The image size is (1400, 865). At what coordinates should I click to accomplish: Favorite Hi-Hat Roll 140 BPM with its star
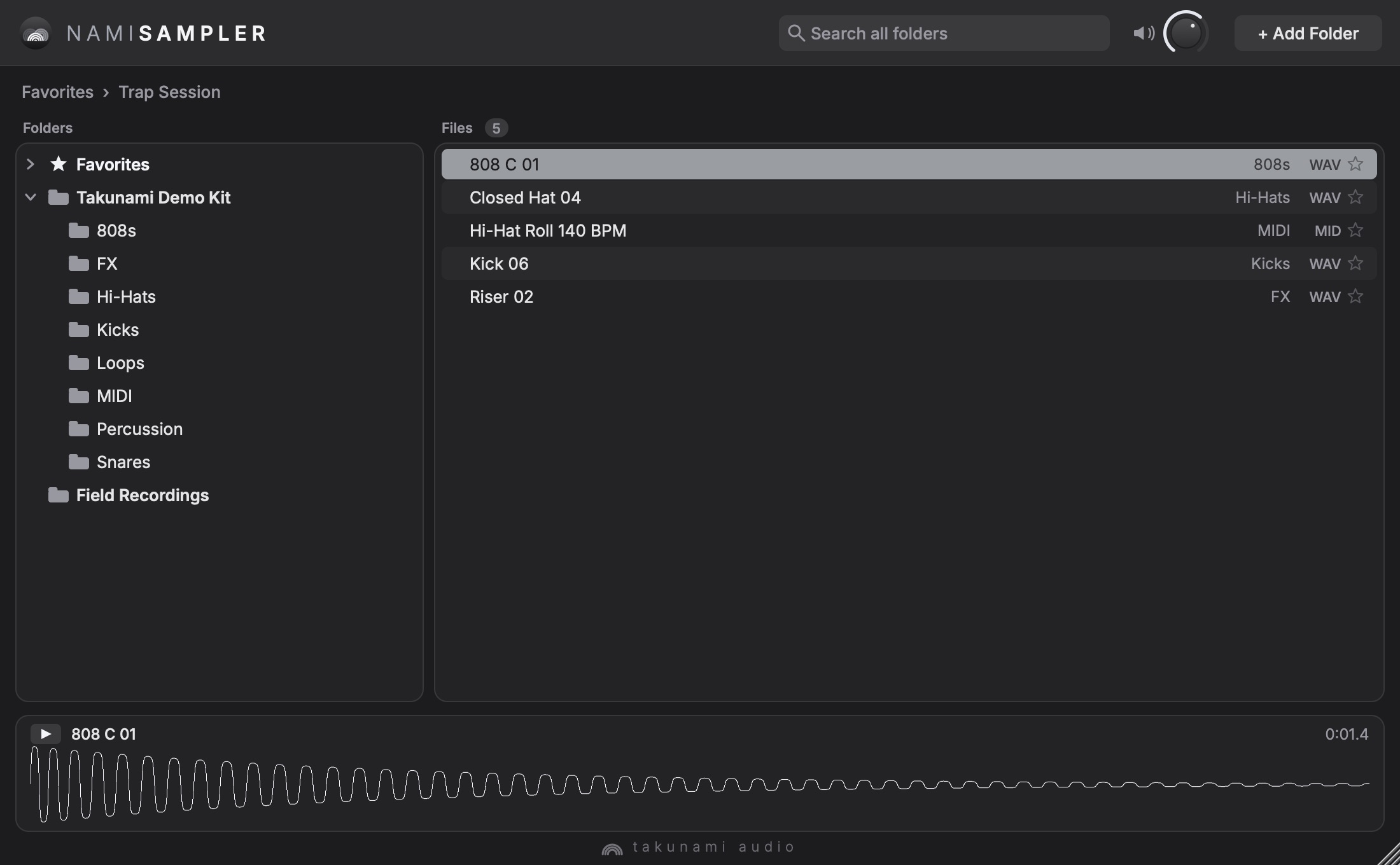[1355, 230]
